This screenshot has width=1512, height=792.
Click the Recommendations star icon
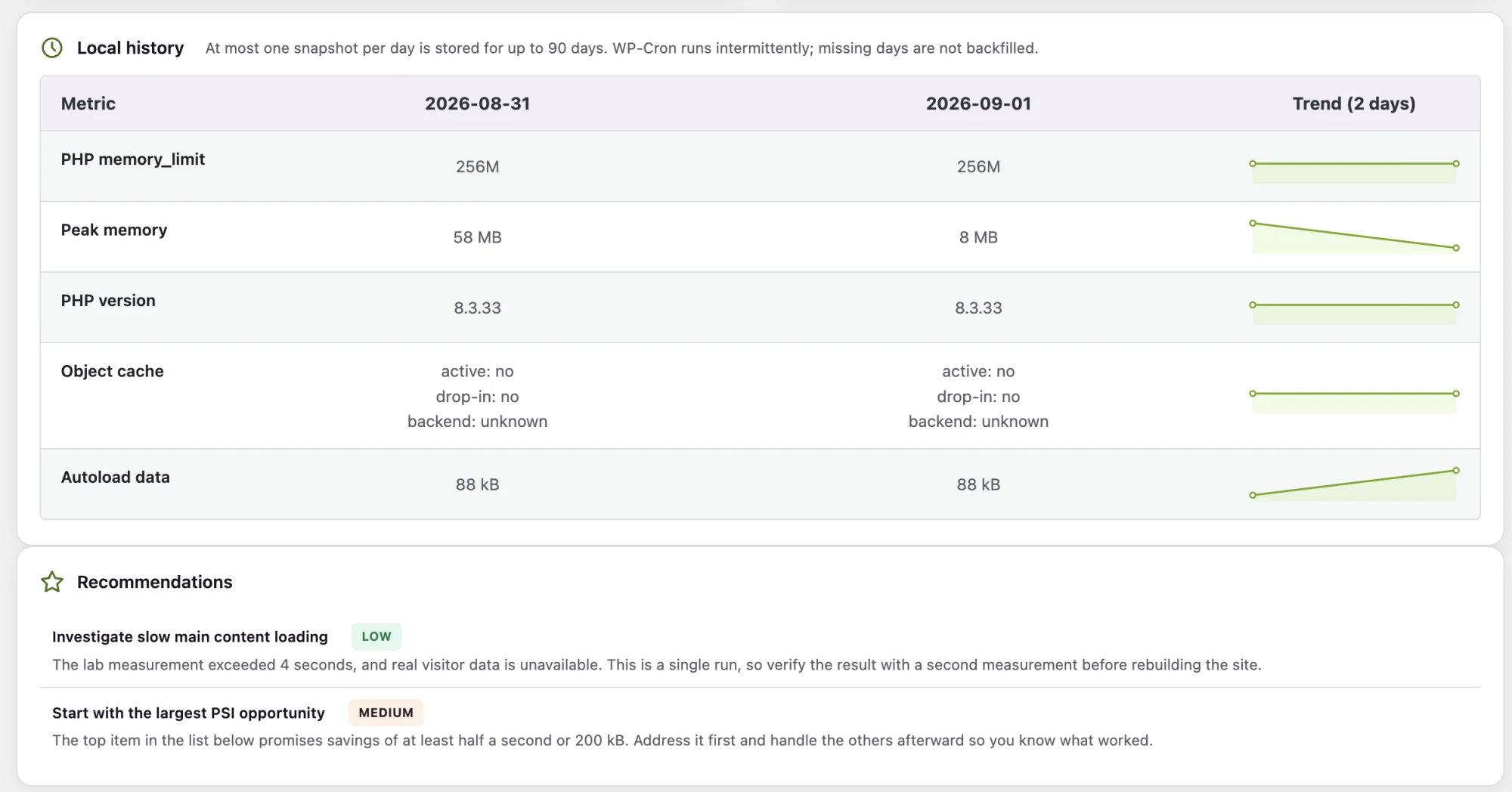[52, 582]
